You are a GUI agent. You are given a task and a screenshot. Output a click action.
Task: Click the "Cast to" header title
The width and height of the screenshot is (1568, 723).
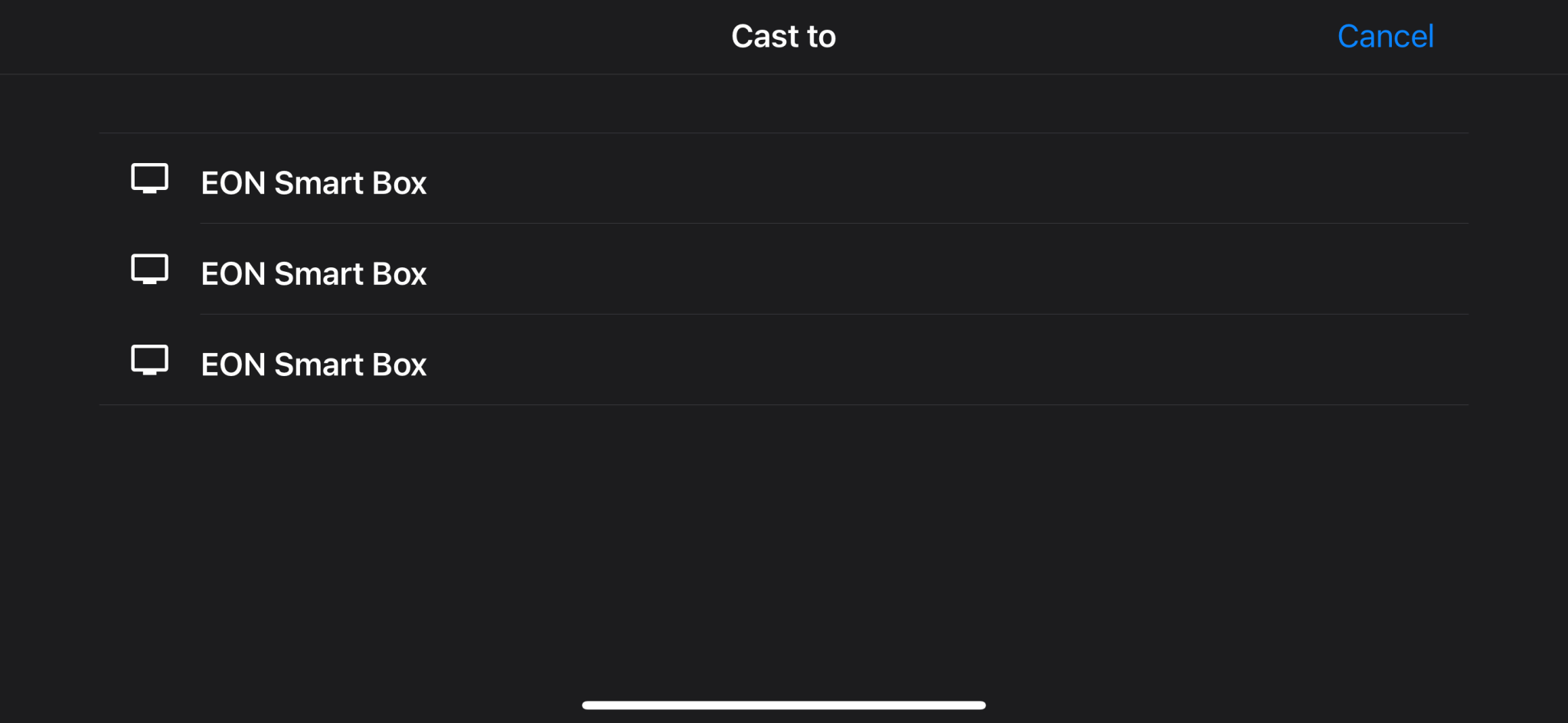[x=783, y=36]
